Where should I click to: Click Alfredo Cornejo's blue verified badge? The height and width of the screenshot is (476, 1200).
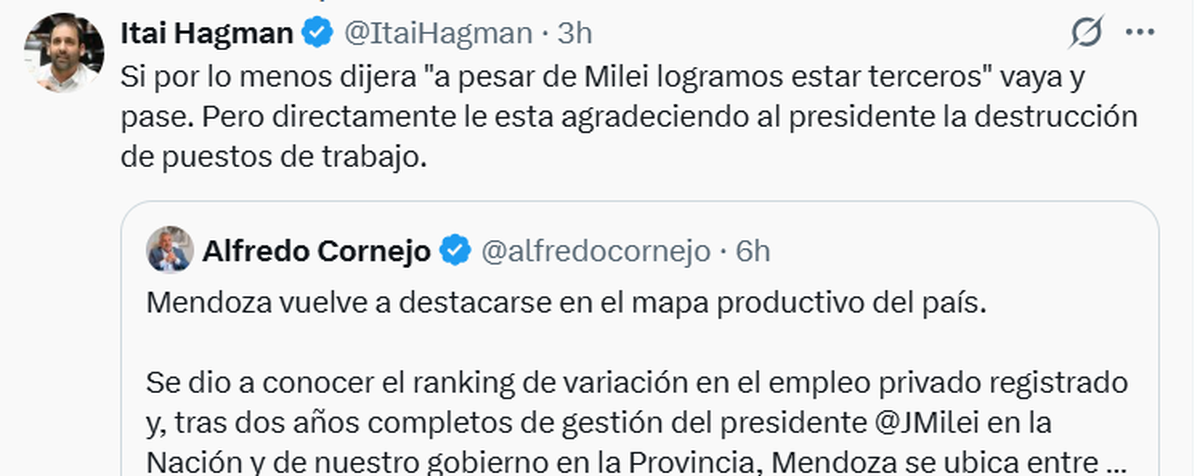pyautogui.click(x=456, y=251)
